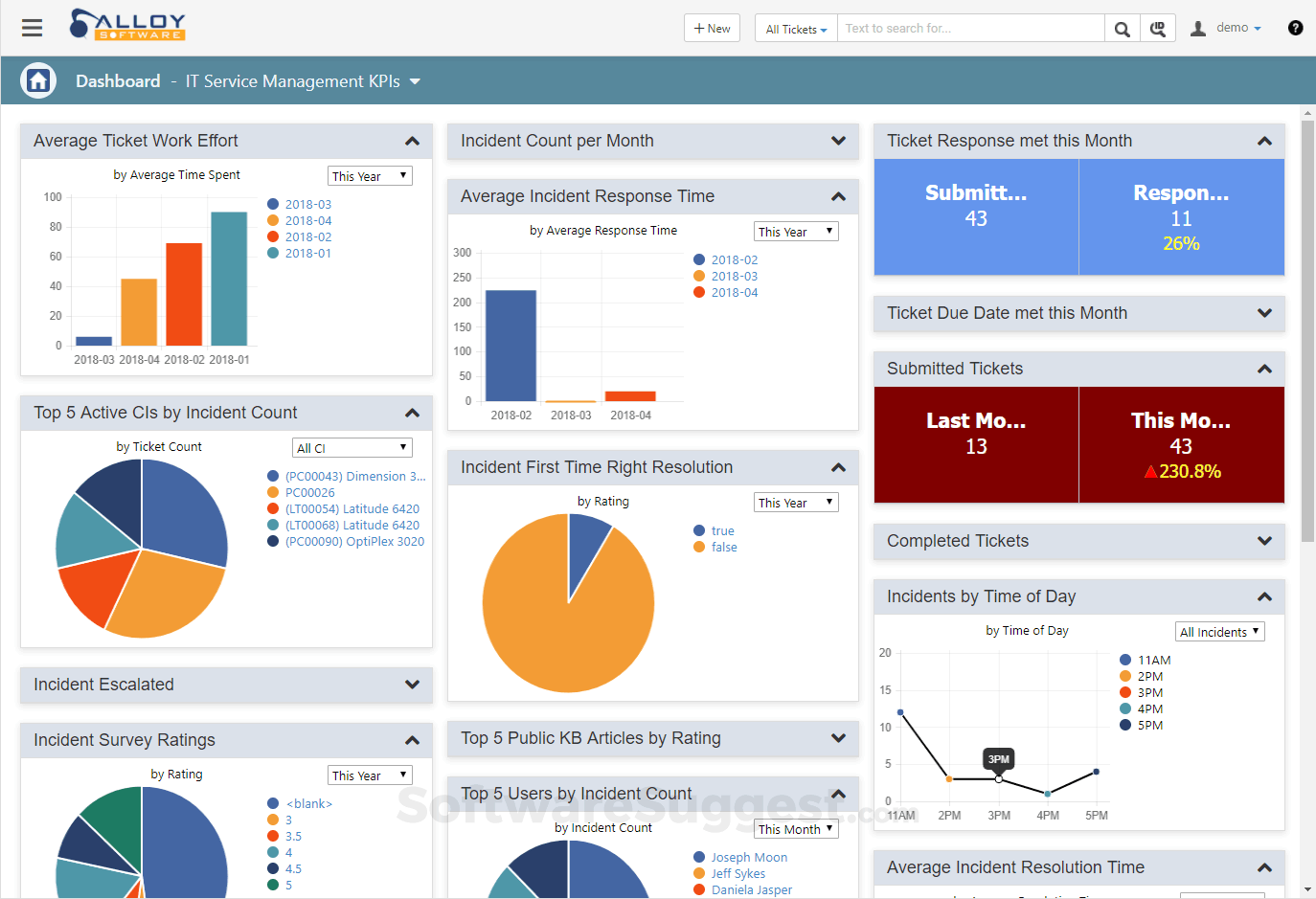Open the This Year dropdown in Average Incident Response Time
Image resolution: width=1316 pixels, height=899 pixels.
(x=796, y=231)
